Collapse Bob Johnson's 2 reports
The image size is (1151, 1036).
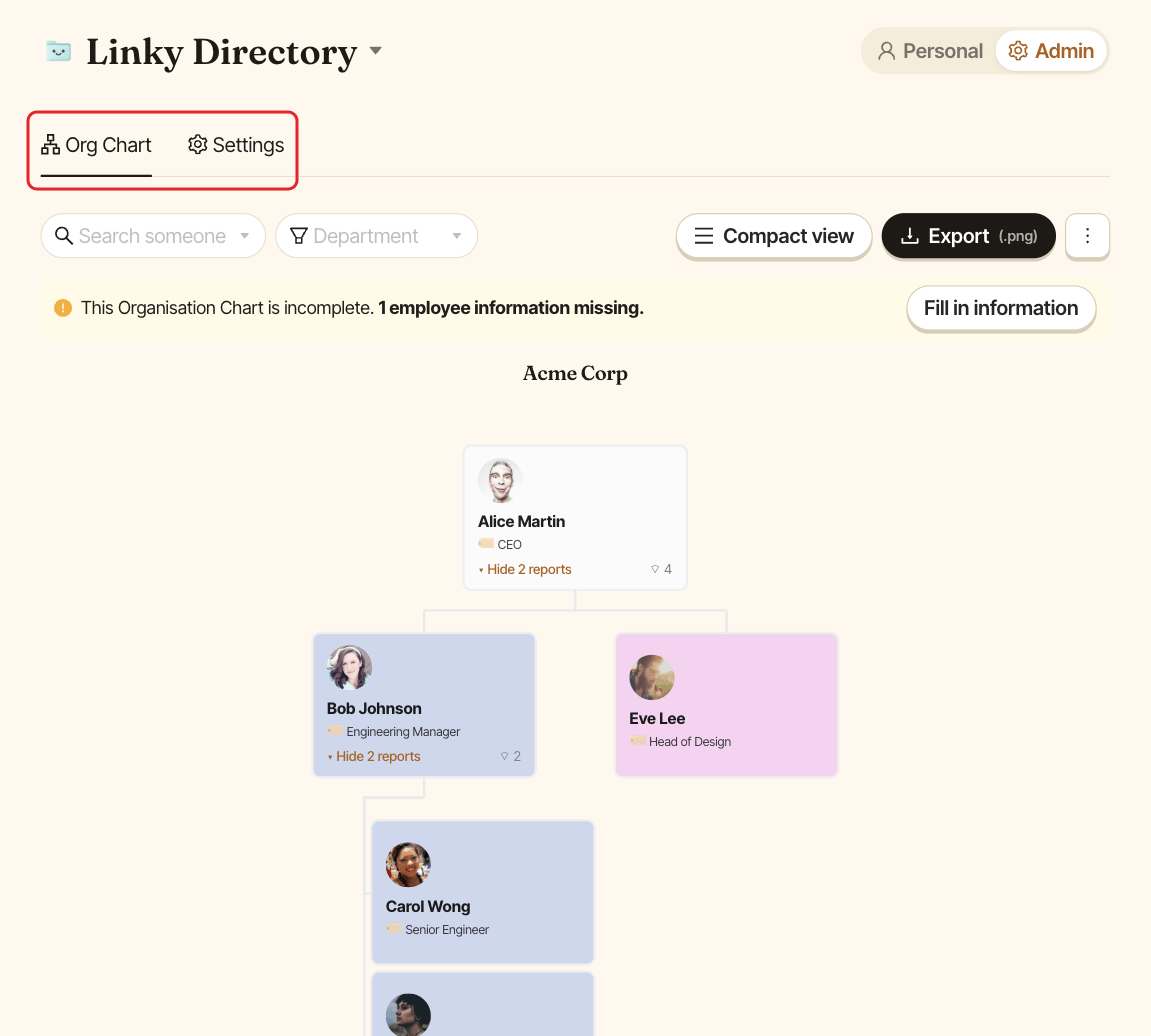[x=374, y=756]
